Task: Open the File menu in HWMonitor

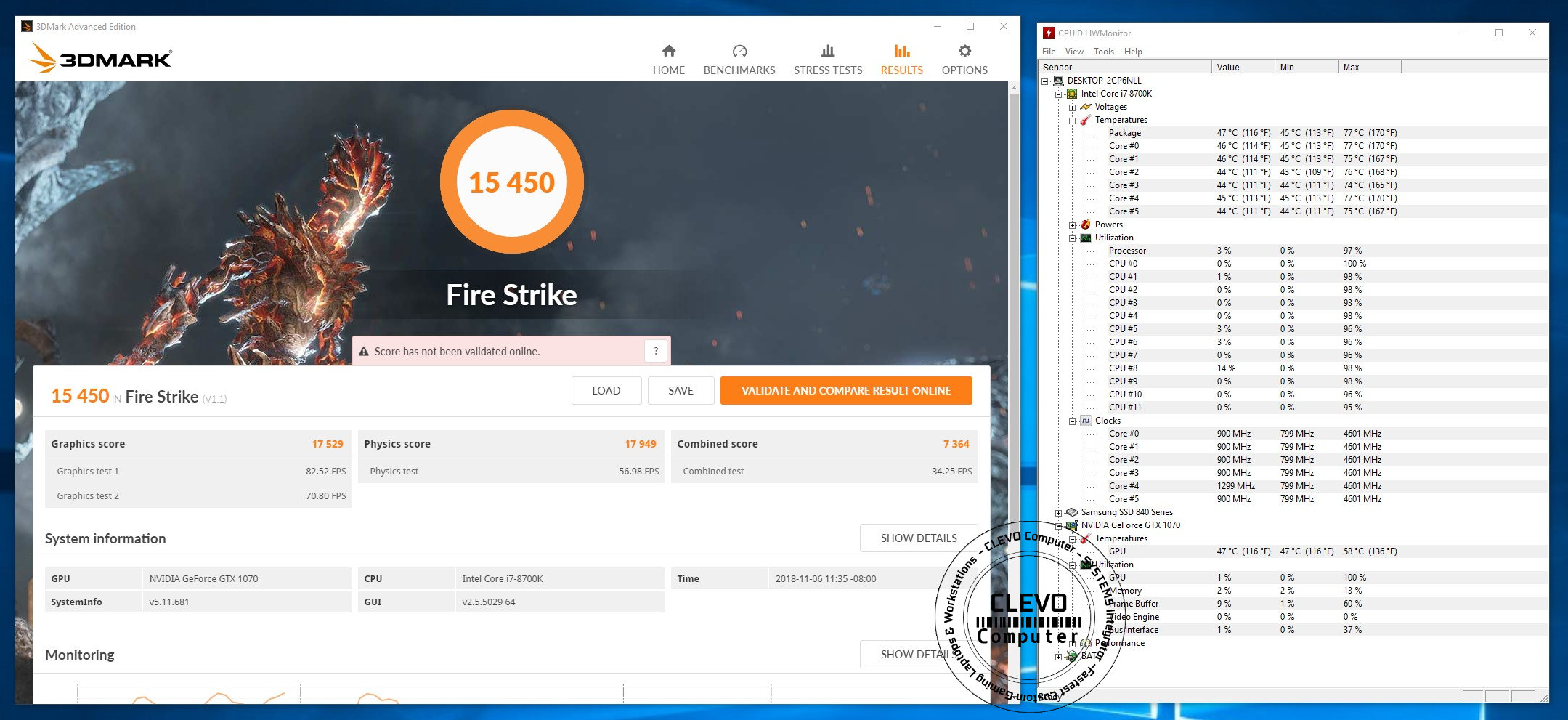Action: [x=1049, y=52]
